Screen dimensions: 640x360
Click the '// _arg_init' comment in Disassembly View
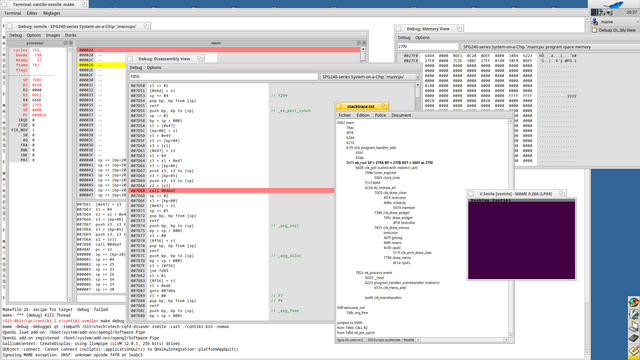click(285, 226)
